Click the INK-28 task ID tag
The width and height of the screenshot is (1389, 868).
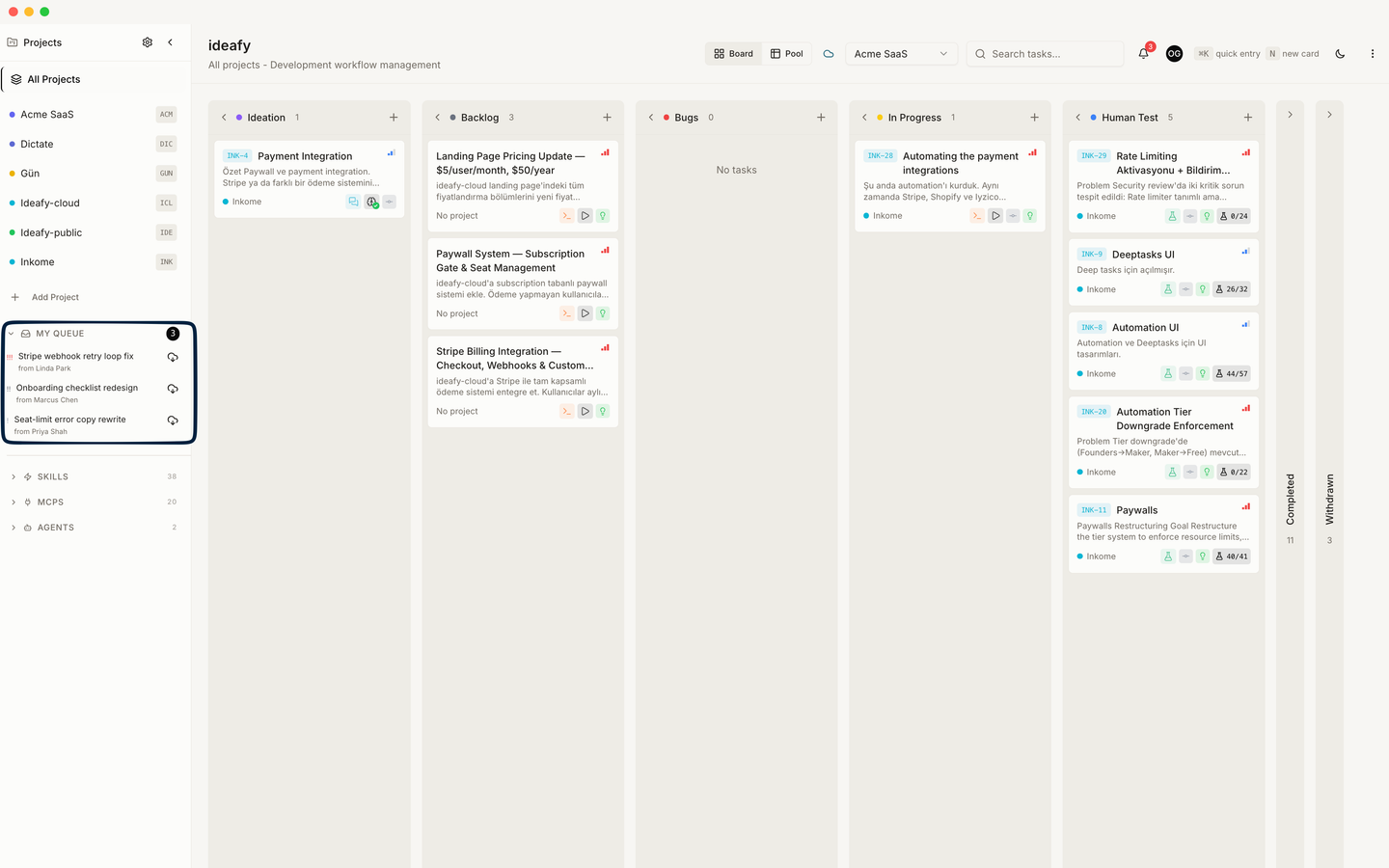click(x=880, y=155)
